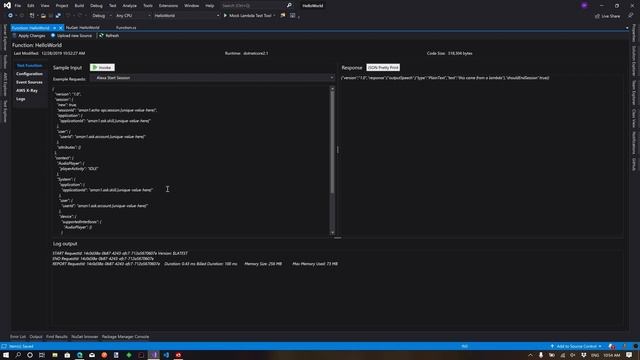This screenshot has height=360, width=640.
Task: Click the open file folder toolbar icon
Action: [x=43, y=16]
